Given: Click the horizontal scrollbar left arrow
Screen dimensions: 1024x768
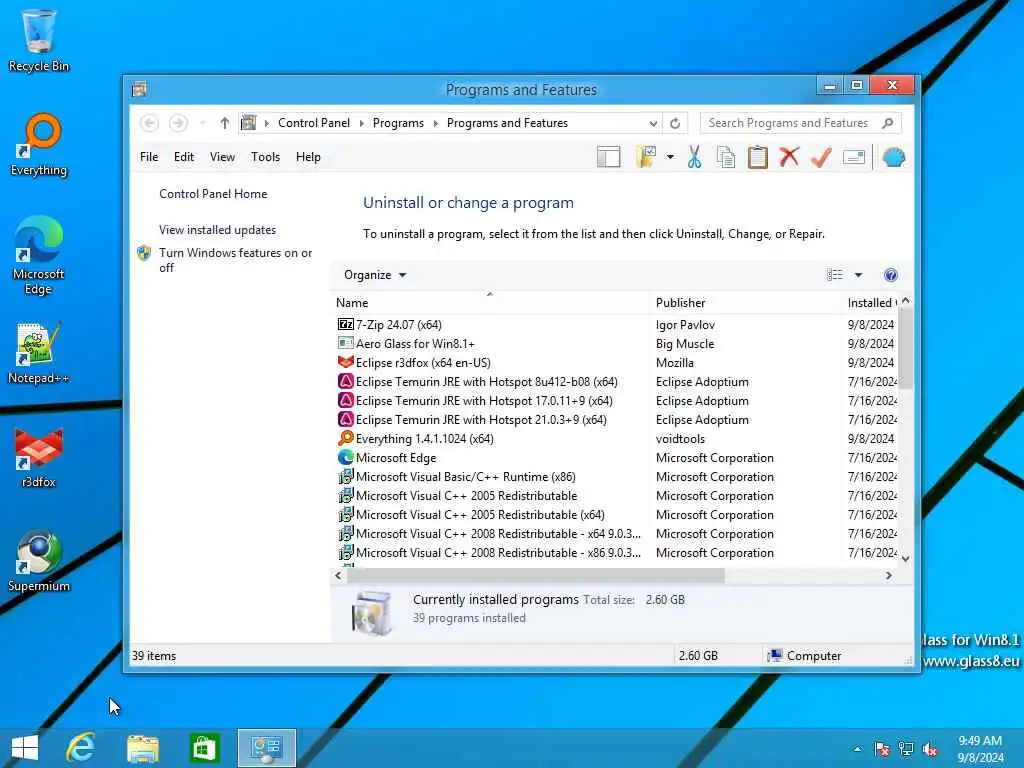Looking at the screenshot, I should [338, 575].
